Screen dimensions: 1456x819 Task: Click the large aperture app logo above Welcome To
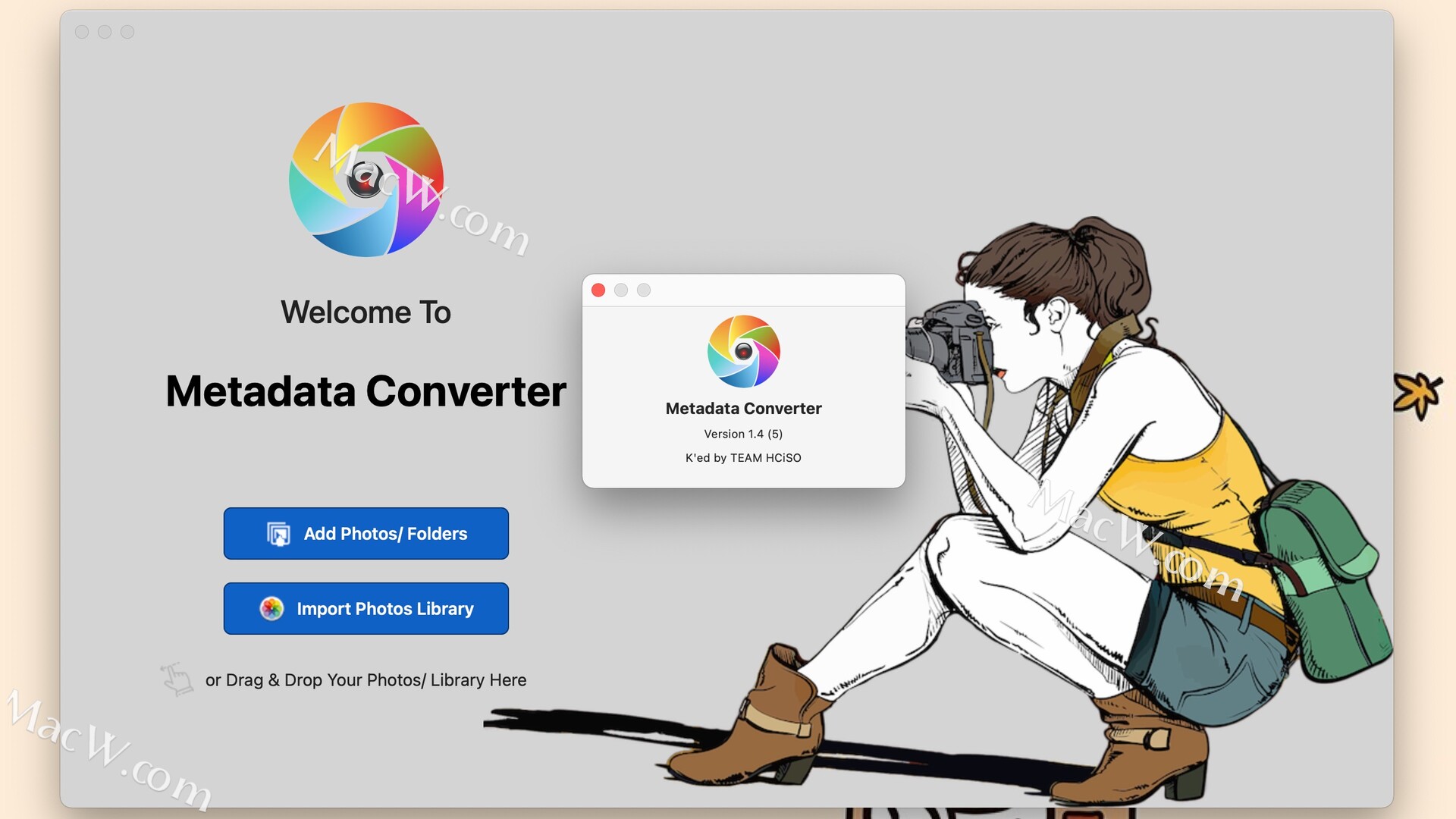(x=366, y=179)
